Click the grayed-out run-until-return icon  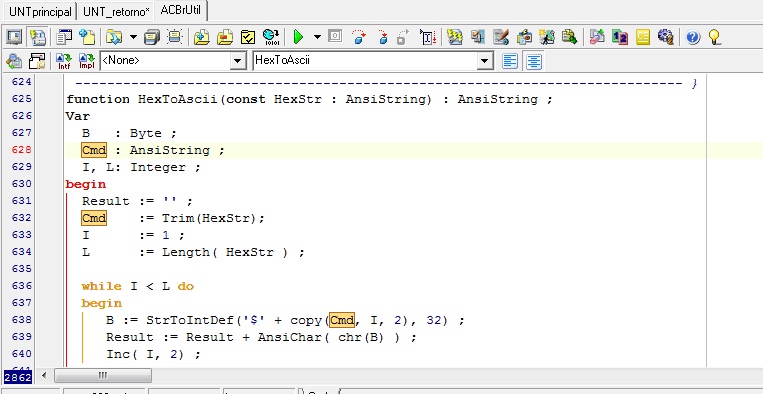402,37
